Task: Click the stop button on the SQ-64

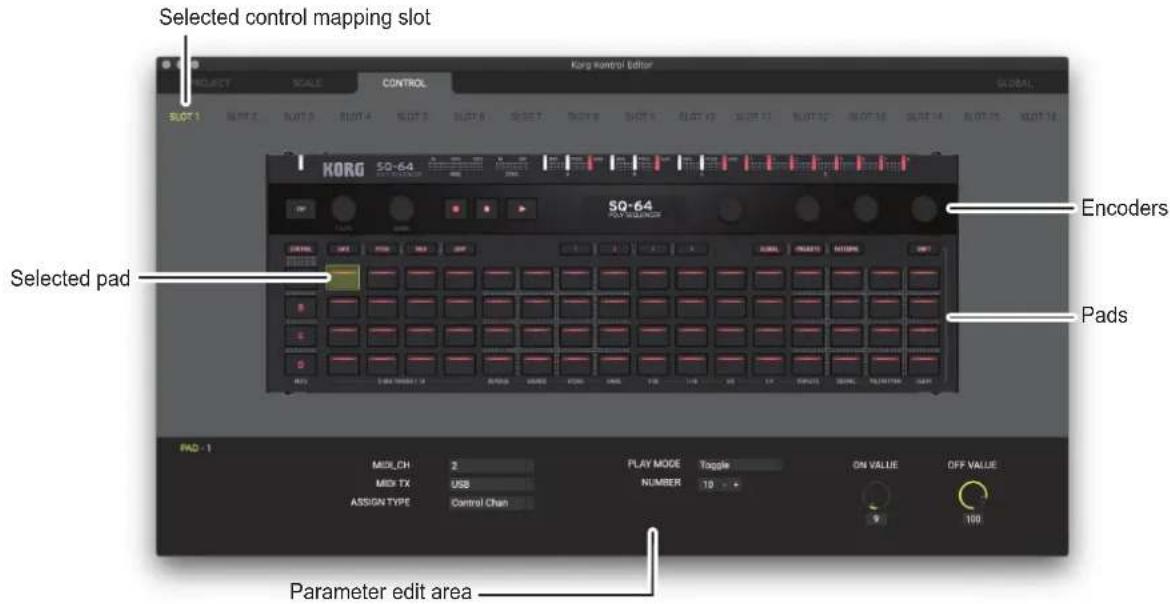Action: (x=487, y=210)
